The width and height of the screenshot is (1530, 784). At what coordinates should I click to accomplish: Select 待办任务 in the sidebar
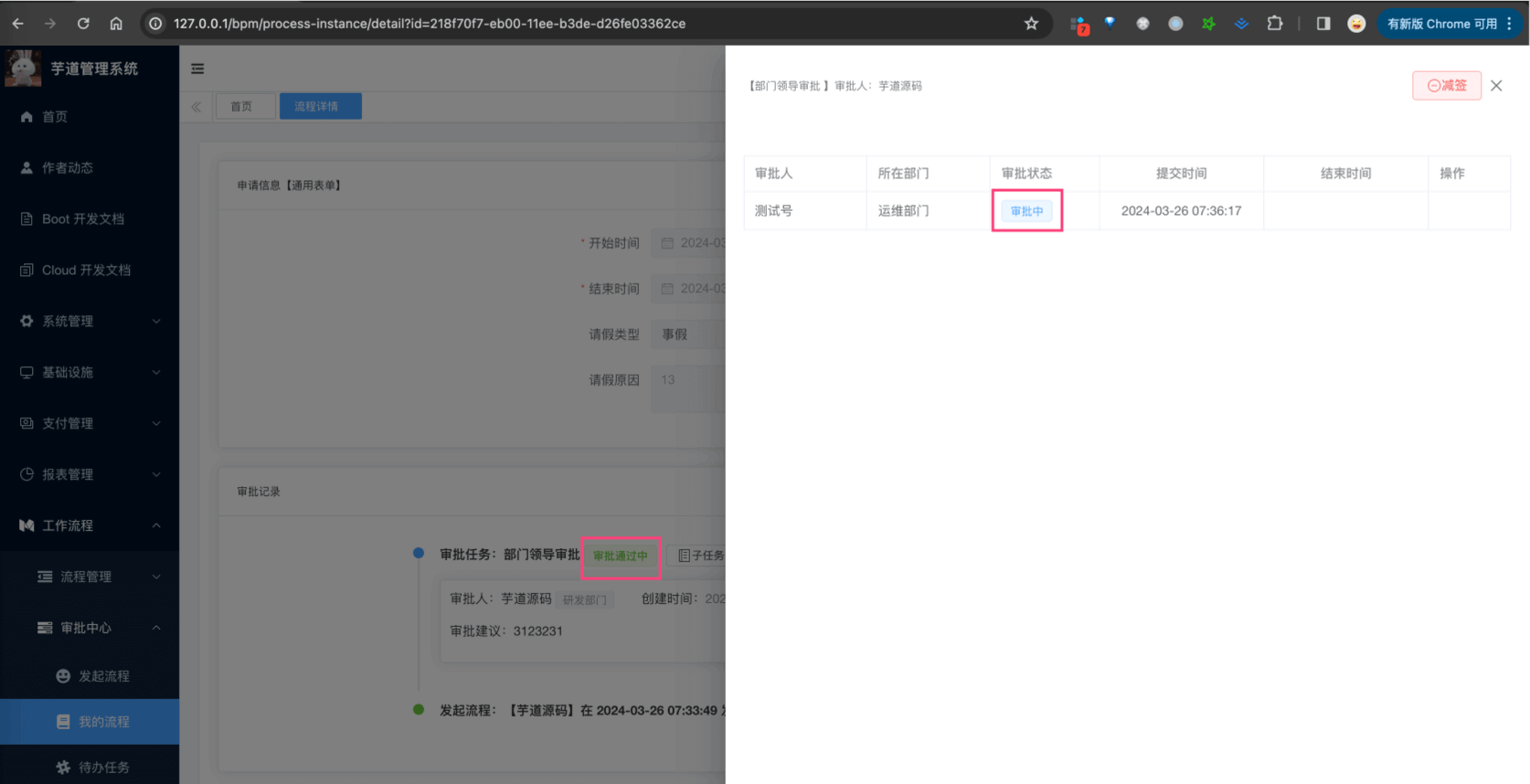coord(103,768)
